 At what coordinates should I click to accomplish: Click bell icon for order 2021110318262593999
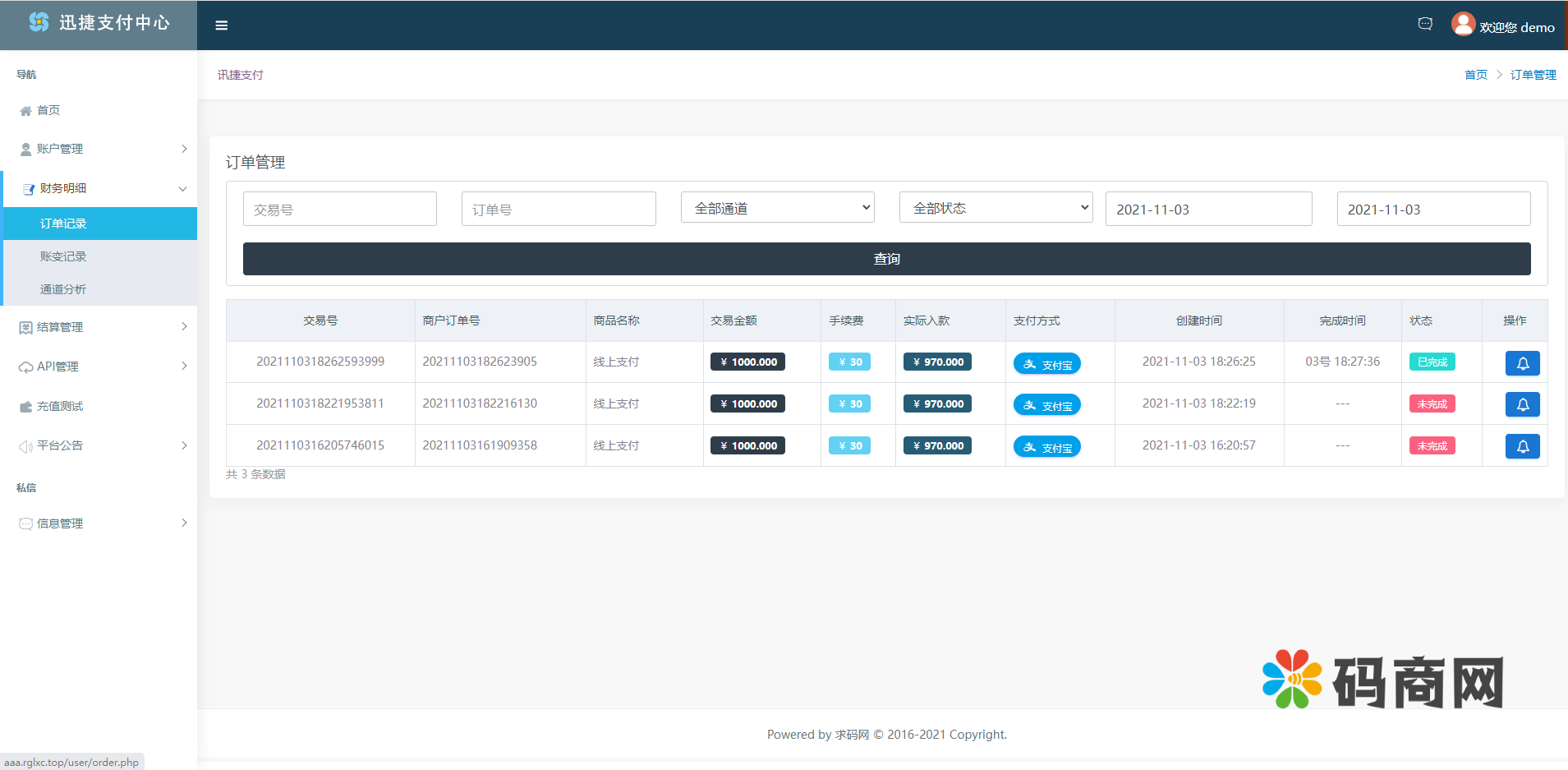1522,363
